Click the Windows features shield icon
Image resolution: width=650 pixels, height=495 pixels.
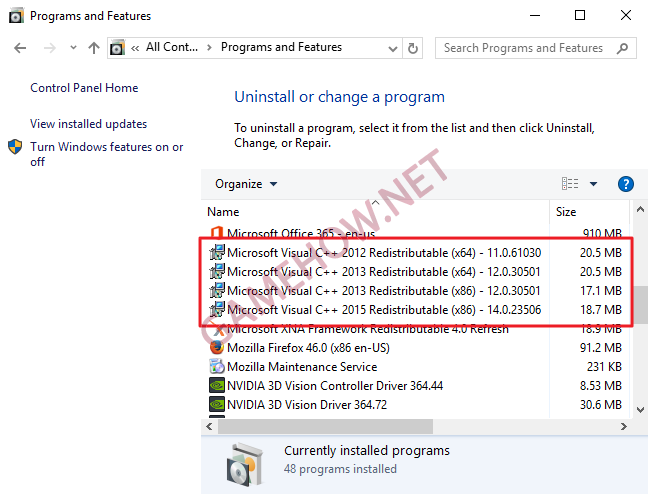(x=15, y=147)
